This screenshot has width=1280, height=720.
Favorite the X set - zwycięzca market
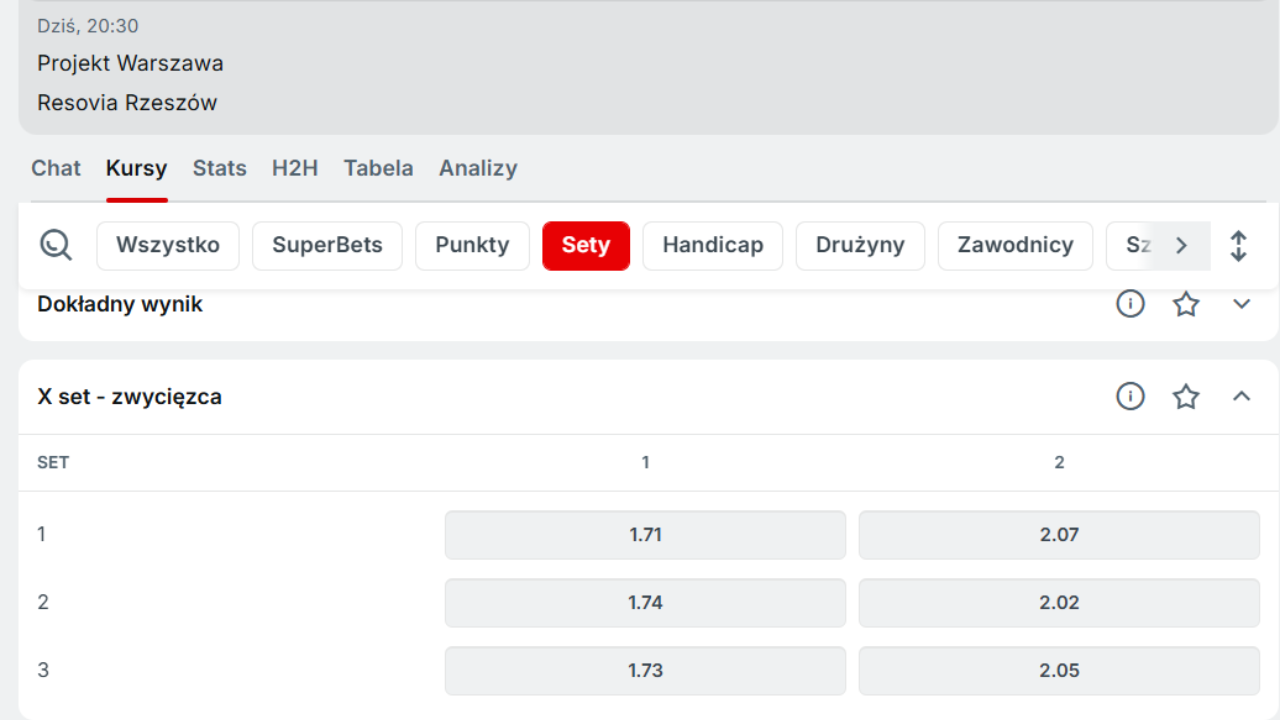(x=1186, y=397)
